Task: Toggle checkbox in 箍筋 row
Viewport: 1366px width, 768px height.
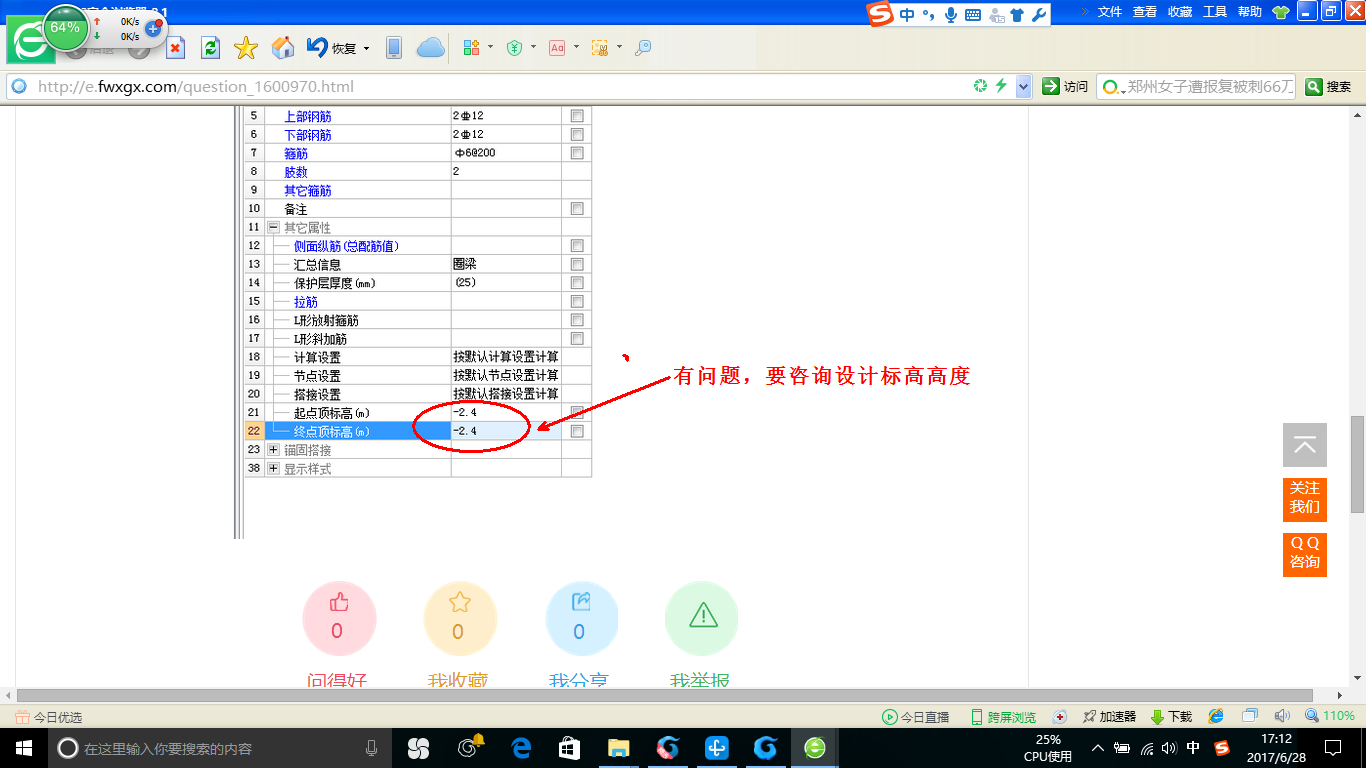Action: click(x=577, y=153)
